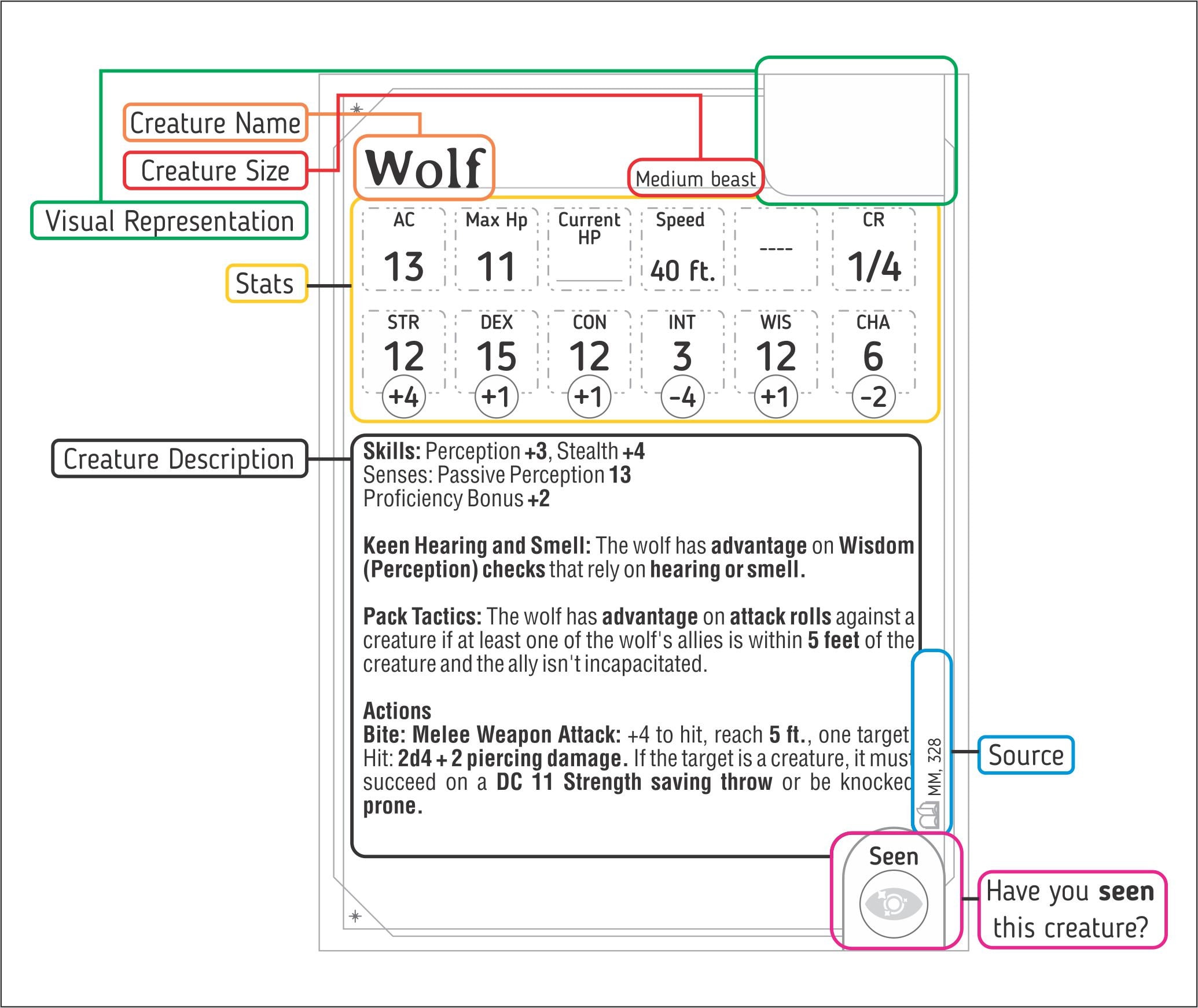Screen dimensions: 1198x1008
Task: Click the WIS +1 modifier circle
Action: 776,397
